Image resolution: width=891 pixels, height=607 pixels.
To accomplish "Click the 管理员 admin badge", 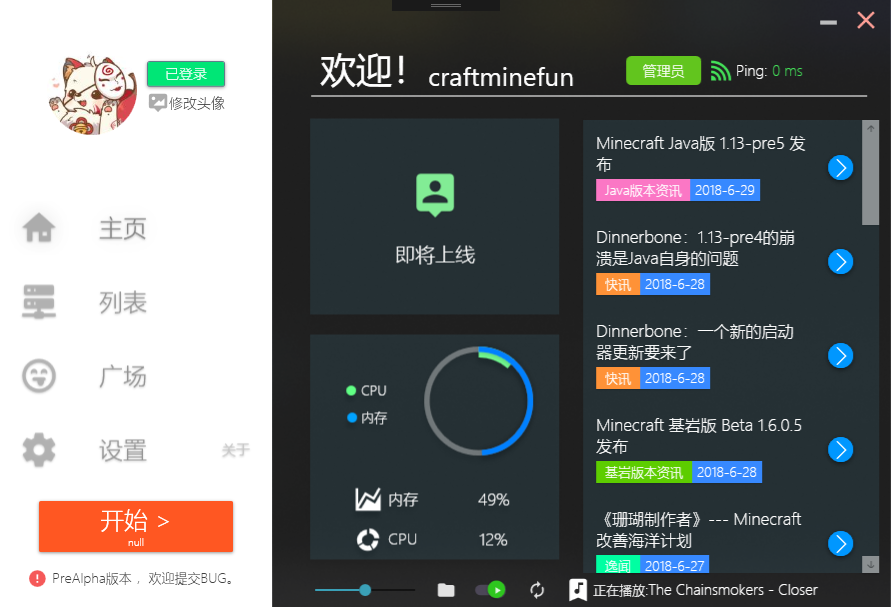I will click(663, 70).
